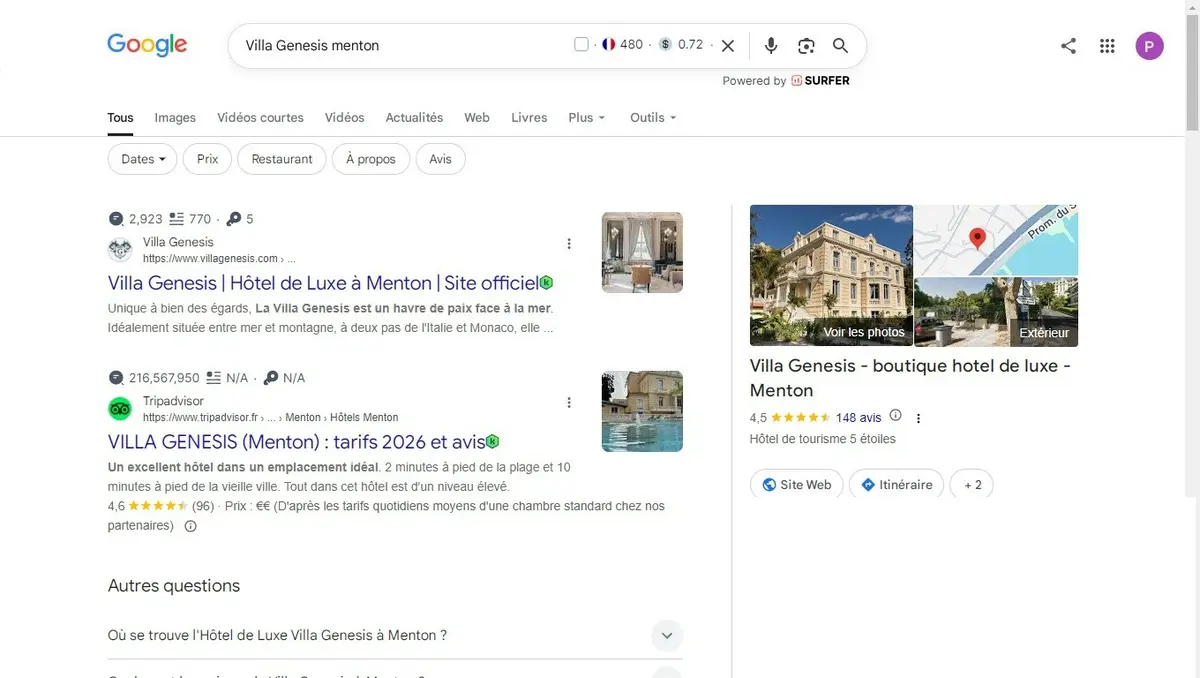Image resolution: width=1200 pixels, height=678 pixels.
Task: Expand the question about where the hotel is
Action: (395, 636)
